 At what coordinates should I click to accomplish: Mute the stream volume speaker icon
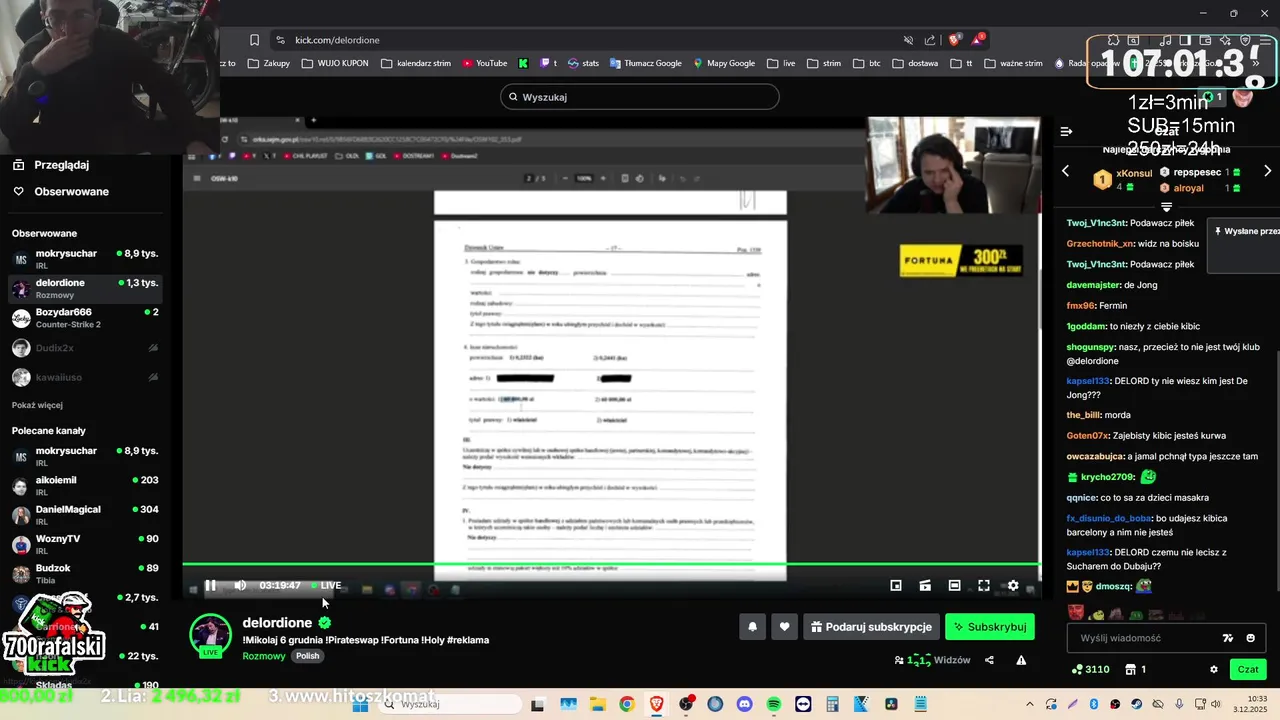pos(240,585)
